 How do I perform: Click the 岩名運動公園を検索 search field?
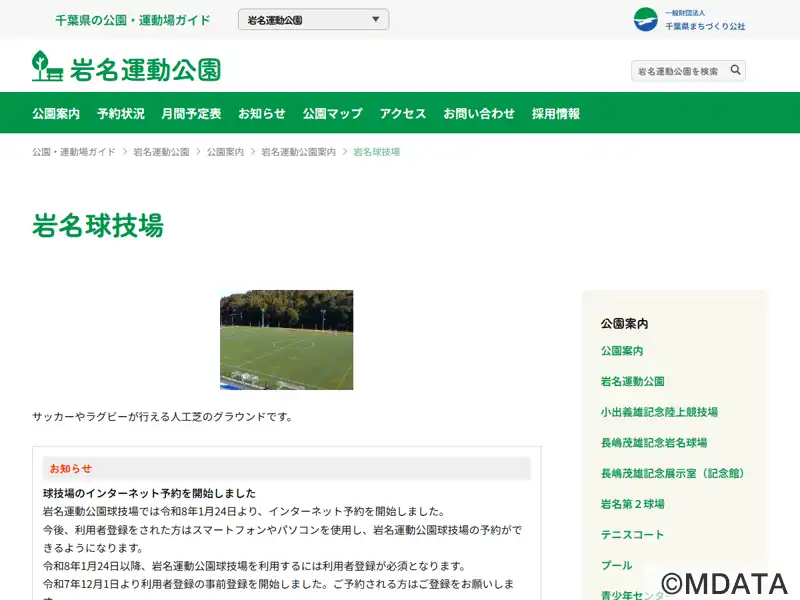678,71
